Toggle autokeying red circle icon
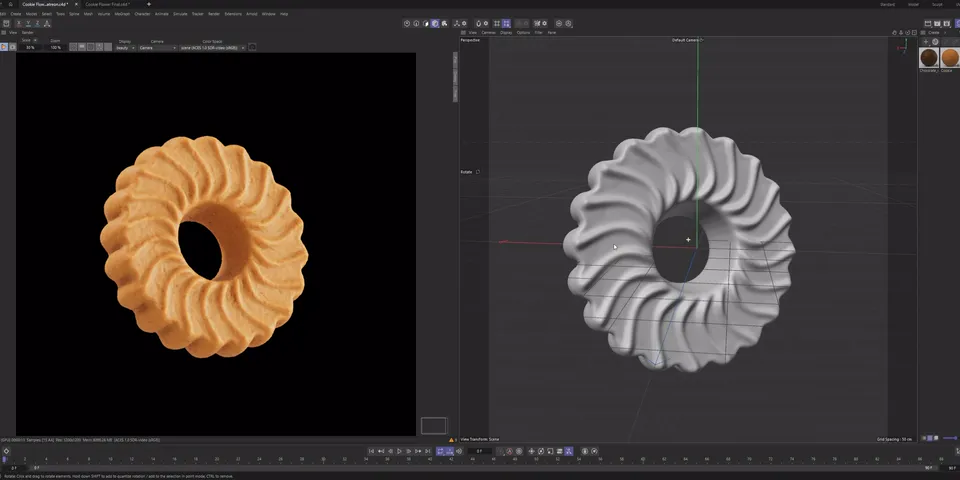 click(509, 451)
